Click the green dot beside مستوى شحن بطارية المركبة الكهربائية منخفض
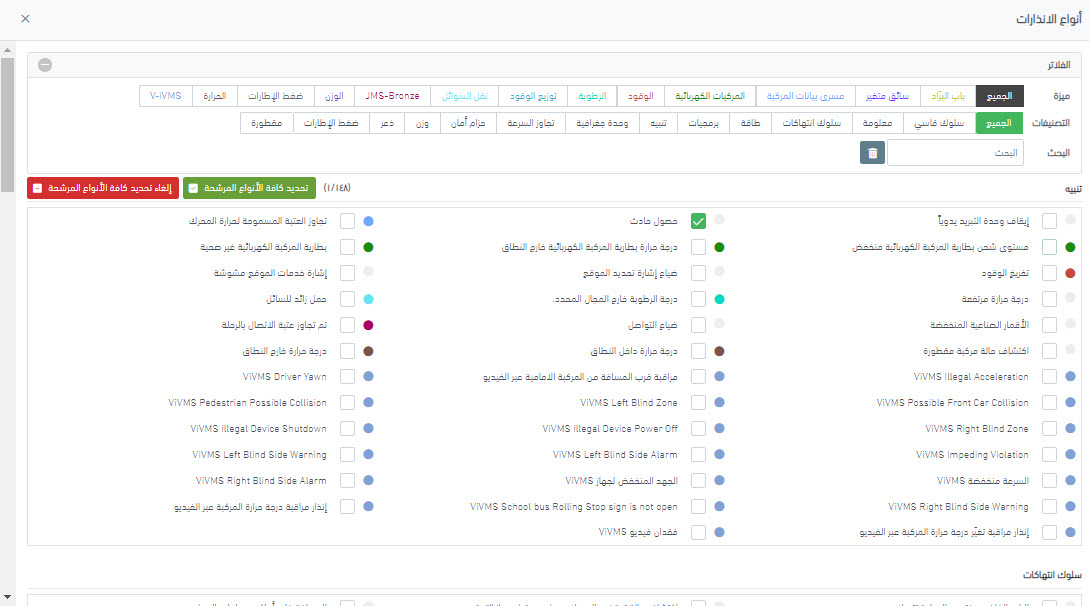1089x606 pixels. (x=1071, y=247)
